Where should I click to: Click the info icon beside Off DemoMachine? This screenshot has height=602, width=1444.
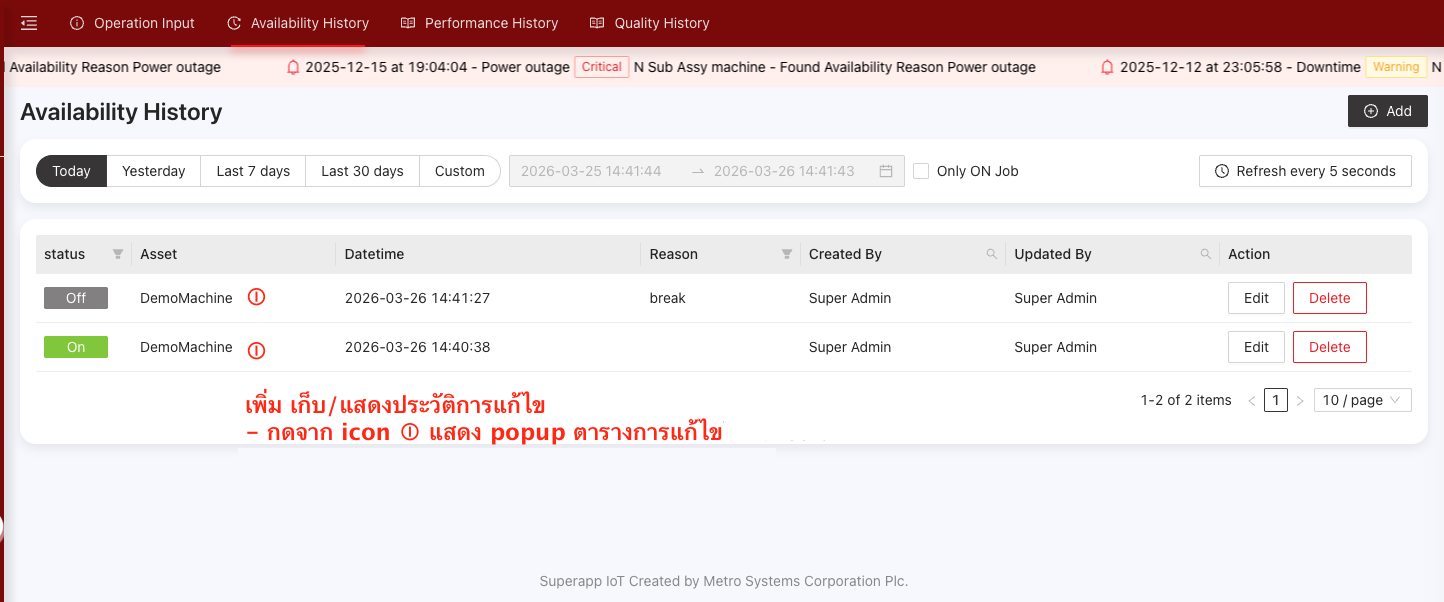(x=256, y=298)
